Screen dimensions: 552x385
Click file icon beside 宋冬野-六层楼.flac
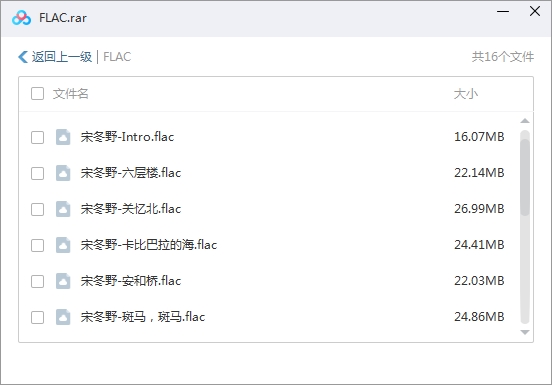click(x=63, y=173)
